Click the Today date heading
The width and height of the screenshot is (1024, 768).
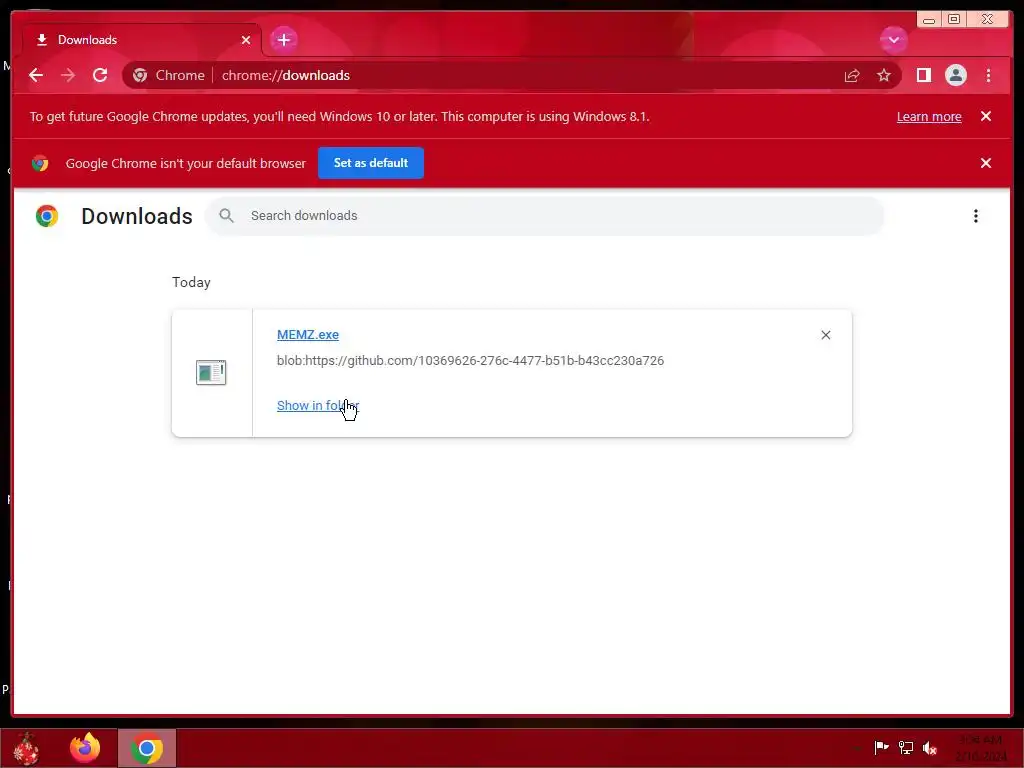click(191, 282)
